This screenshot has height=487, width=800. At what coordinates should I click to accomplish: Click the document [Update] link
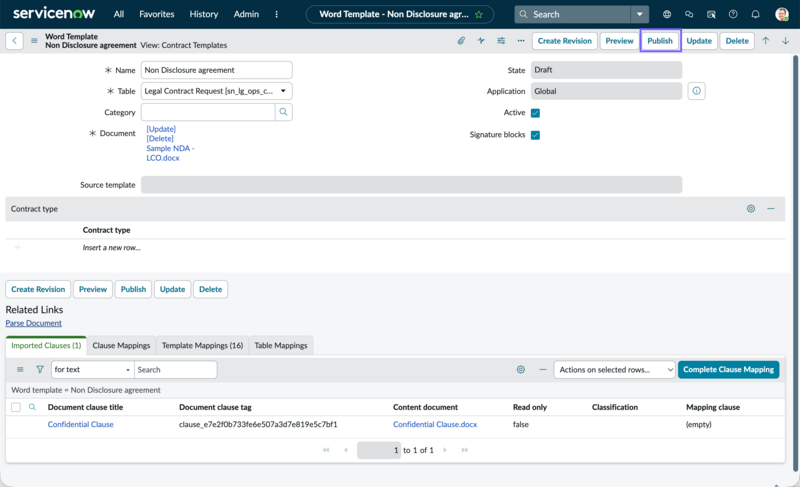(x=161, y=129)
